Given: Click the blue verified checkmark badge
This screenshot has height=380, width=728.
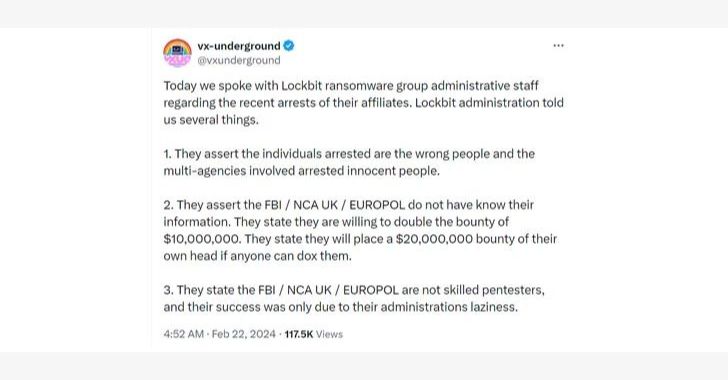Looking at the screenshot, I should pyautogui.click(x=289, y=46).
